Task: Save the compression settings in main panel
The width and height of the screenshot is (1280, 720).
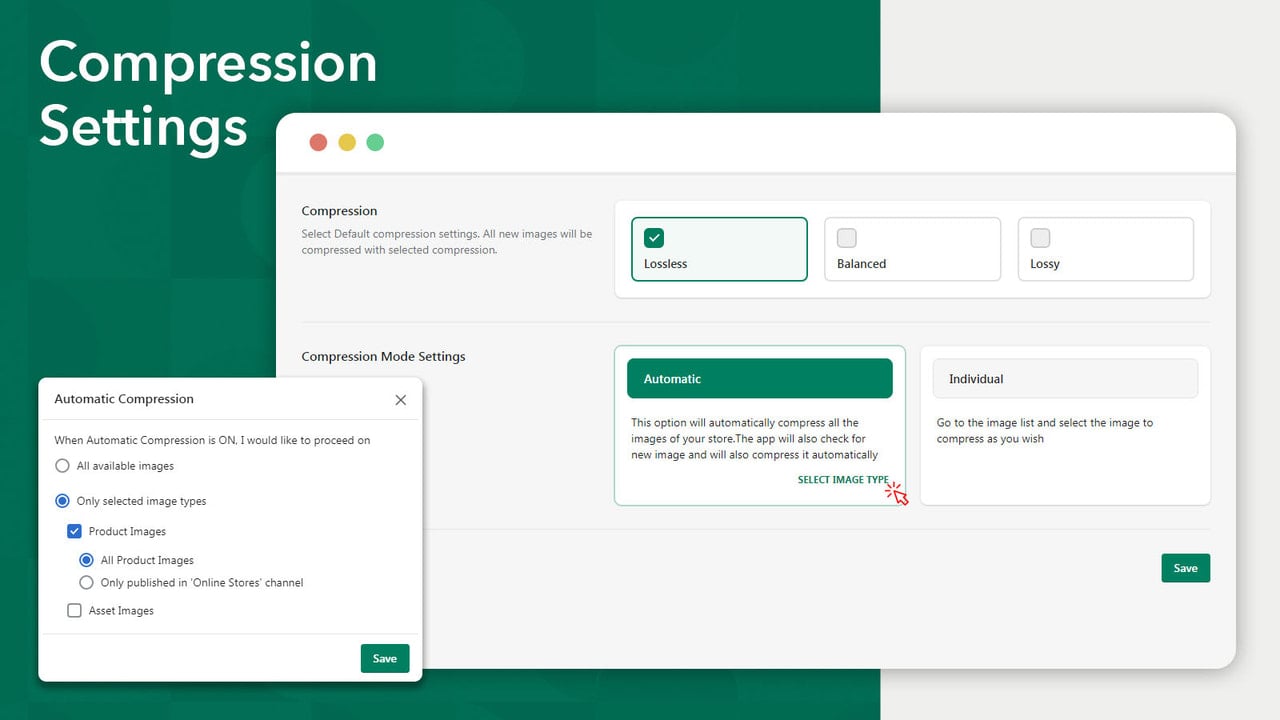Action: 1186,568
